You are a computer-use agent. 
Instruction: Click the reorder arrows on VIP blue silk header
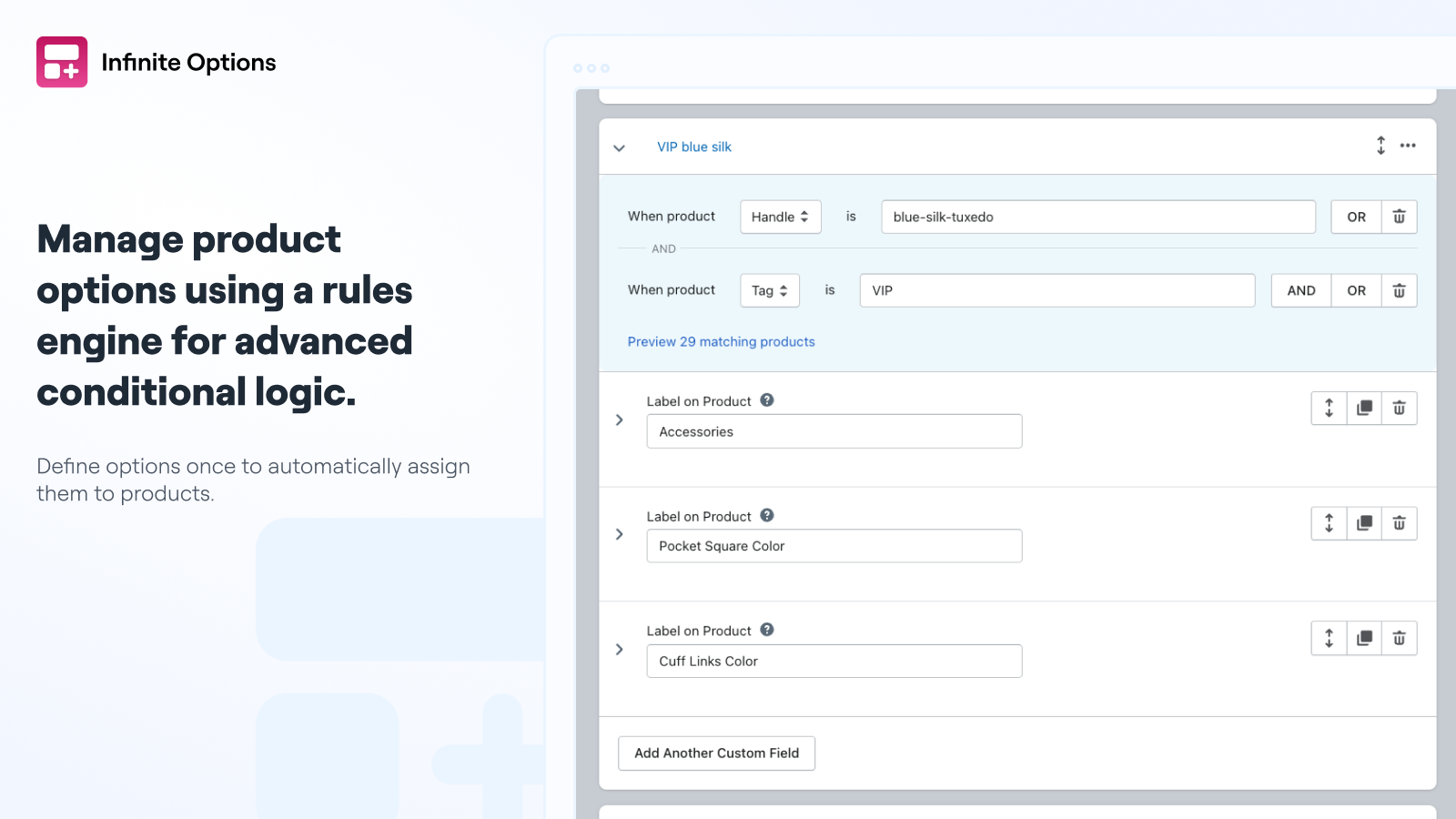pyautogui.click(x=1381, y=146)
